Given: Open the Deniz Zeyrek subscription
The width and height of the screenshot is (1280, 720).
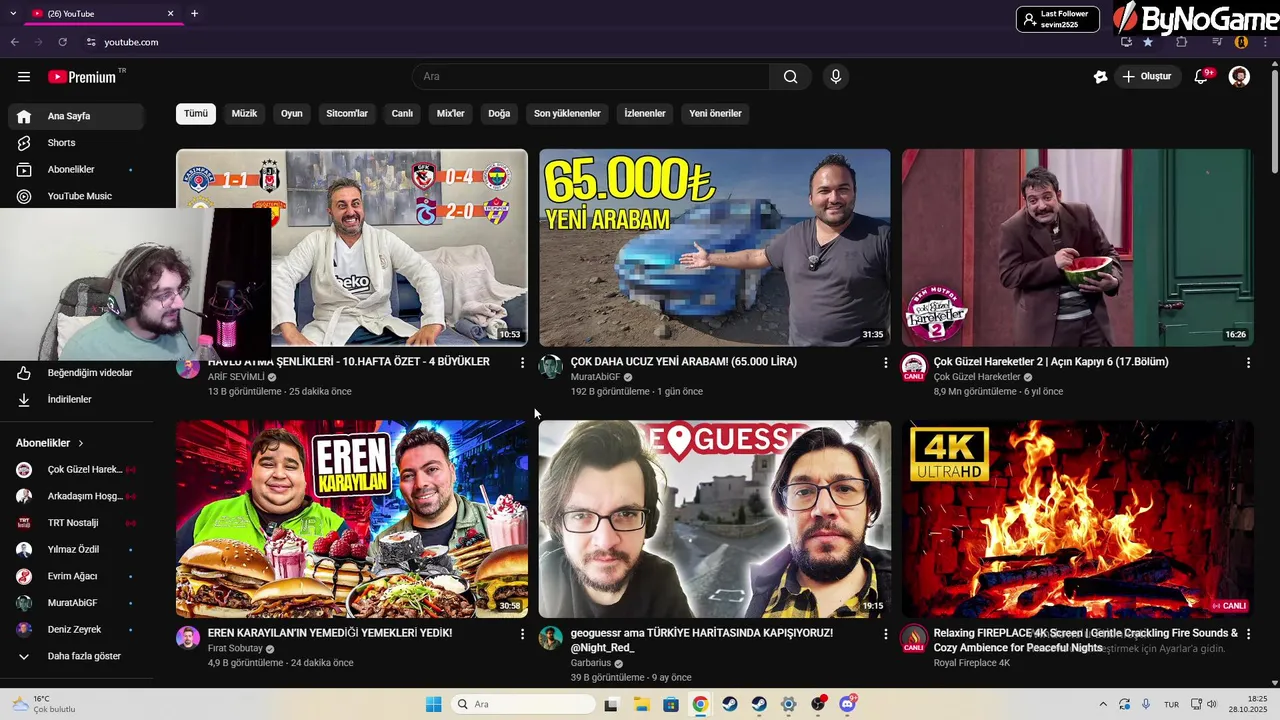Looking at the screenshot, I should click(76, 630).
